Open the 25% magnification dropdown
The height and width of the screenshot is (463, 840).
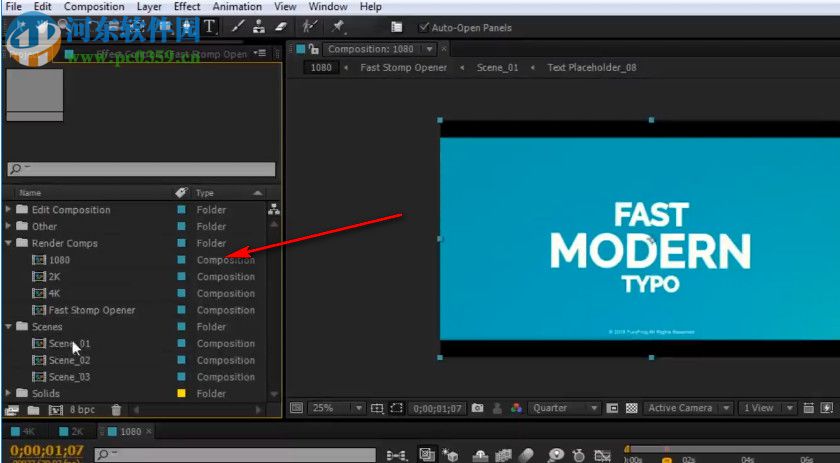tap(337, 408)
